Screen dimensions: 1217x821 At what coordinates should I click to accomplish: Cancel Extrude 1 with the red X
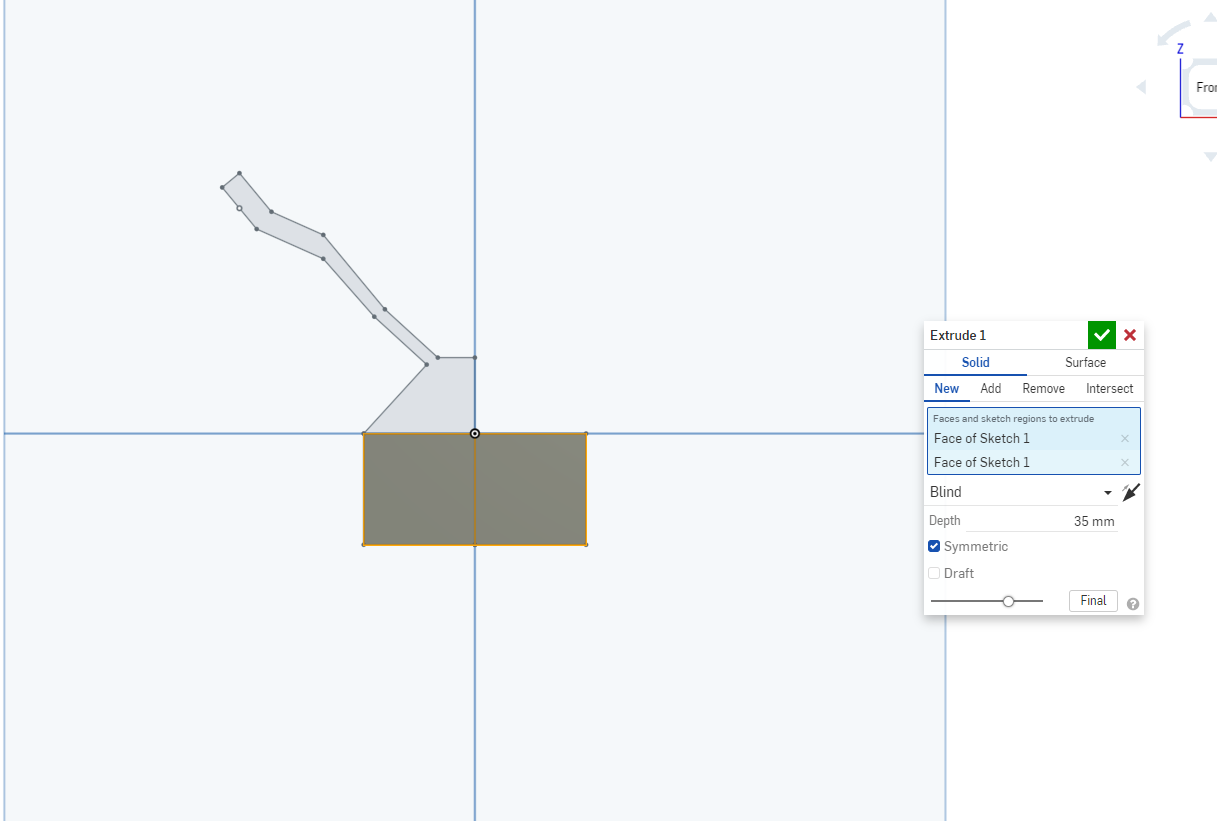[1129, 335]
